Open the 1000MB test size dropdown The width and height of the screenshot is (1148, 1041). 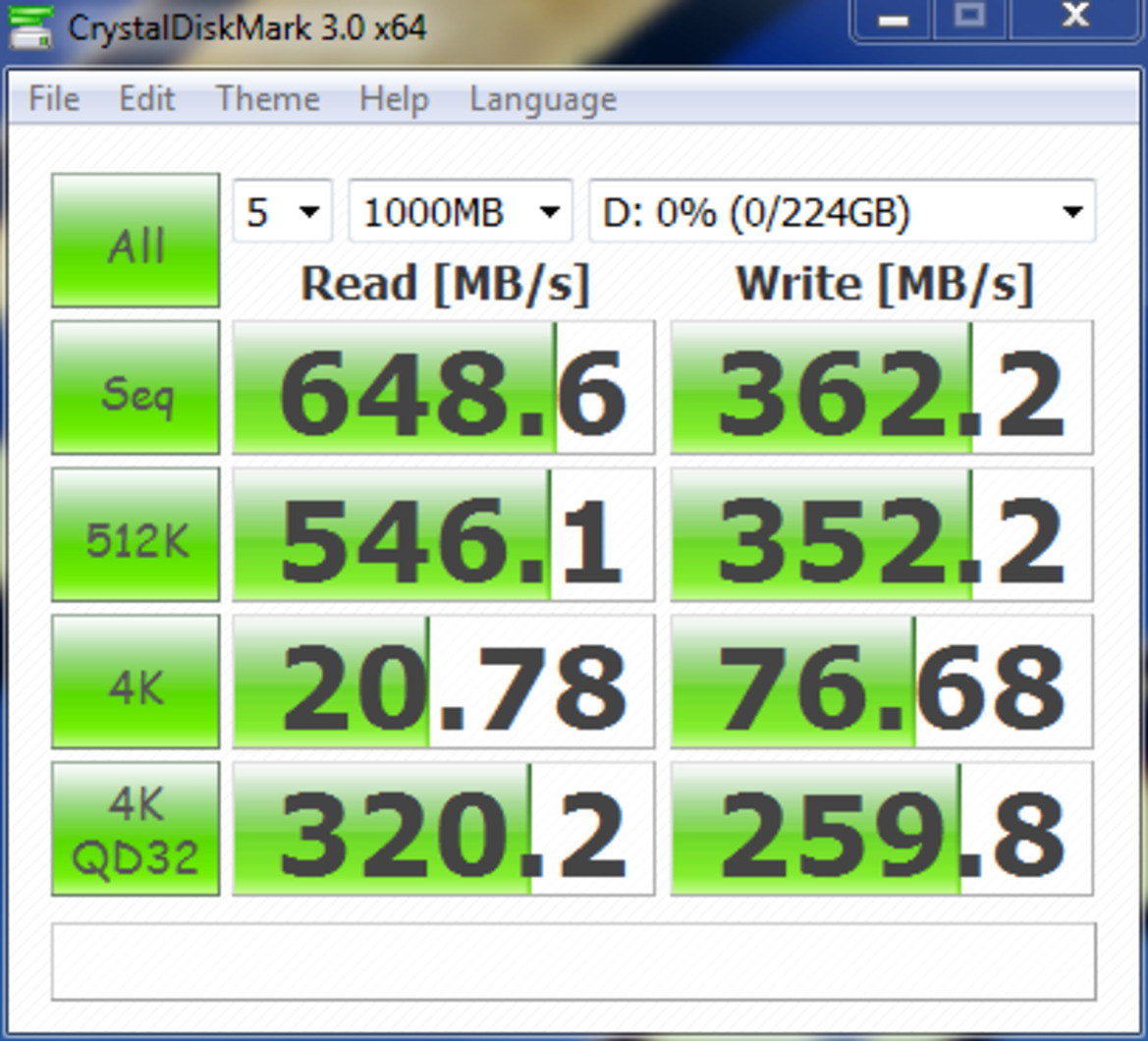[x=461, y=211]
